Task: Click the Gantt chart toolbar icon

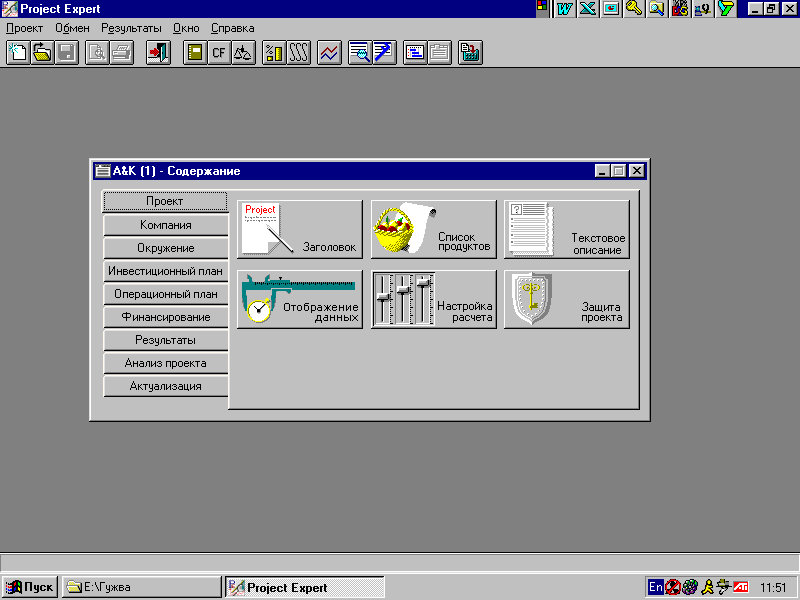Action: coord(415,53)
